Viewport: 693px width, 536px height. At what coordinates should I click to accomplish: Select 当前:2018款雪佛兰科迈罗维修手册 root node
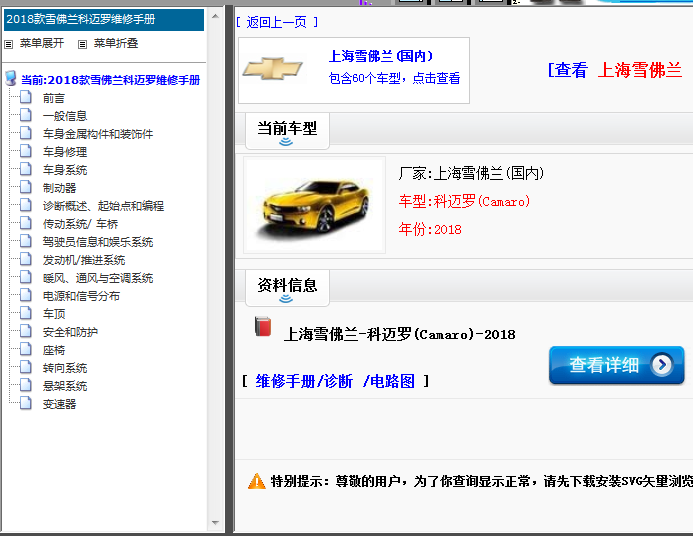tap(110, 80)
